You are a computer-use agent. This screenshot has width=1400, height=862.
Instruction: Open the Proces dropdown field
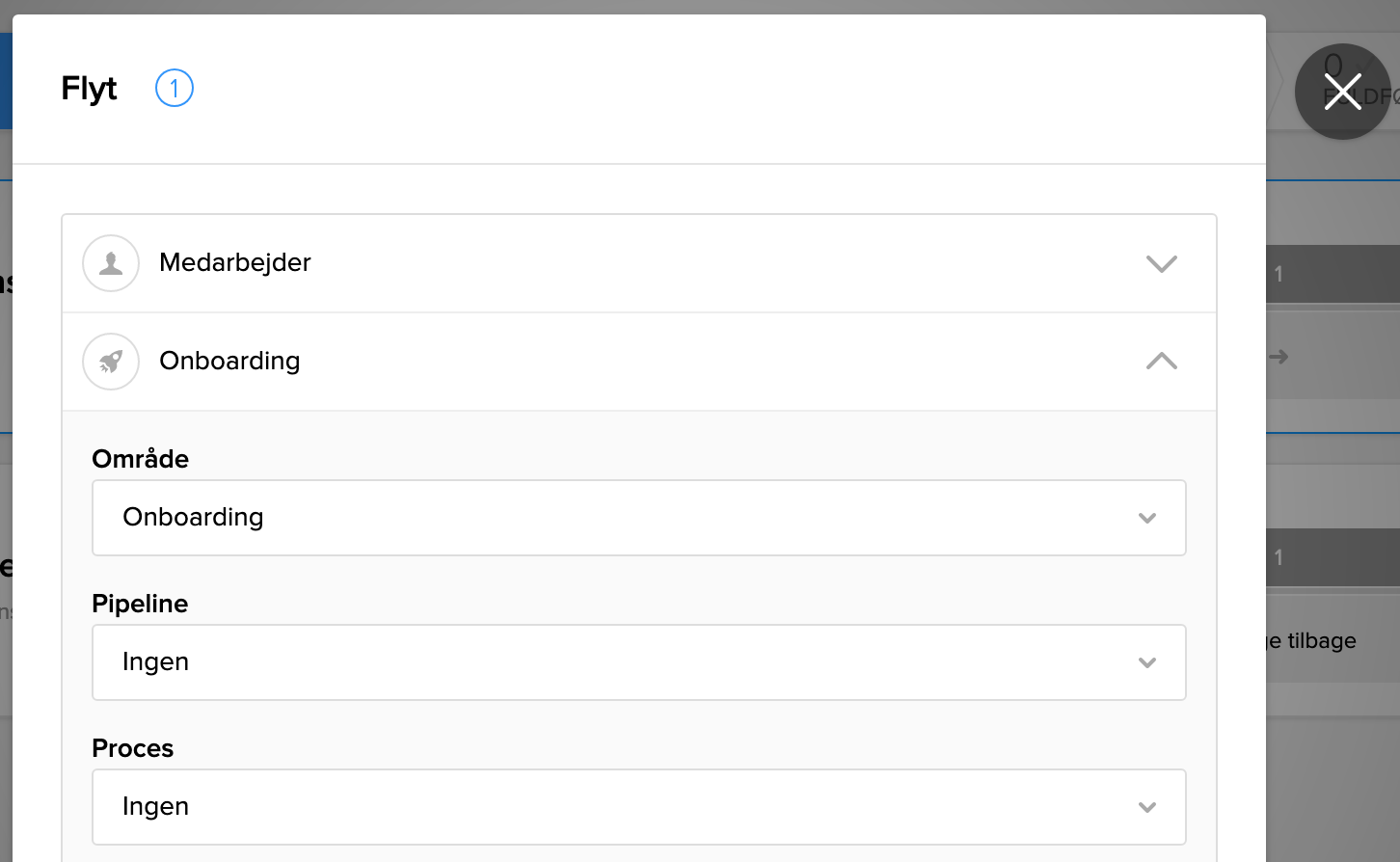[x=638, y=807]
